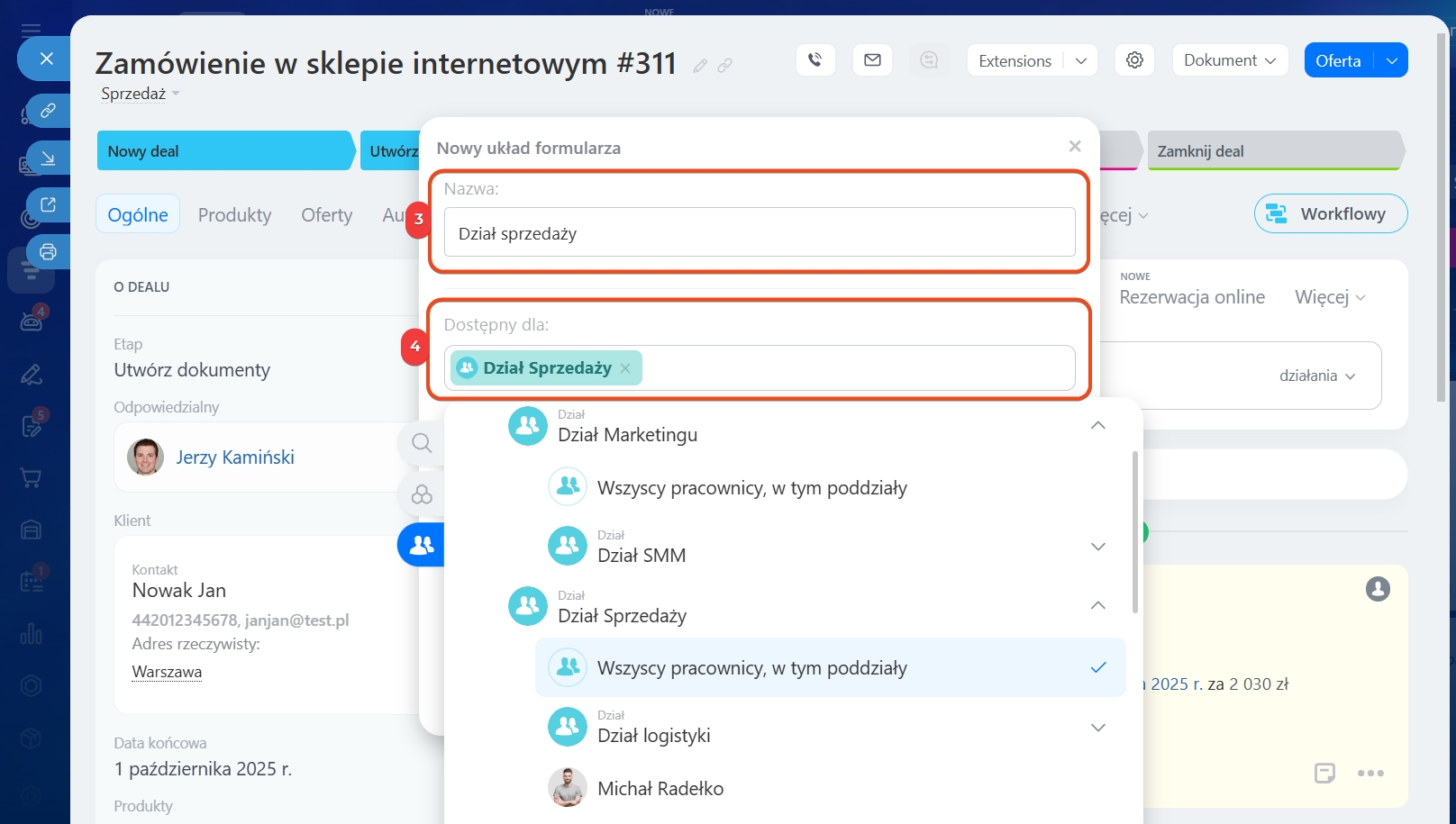Switch to the Produkty tab
The width and height of the screenshot is (1456, 824).
(x=234, y=215)
